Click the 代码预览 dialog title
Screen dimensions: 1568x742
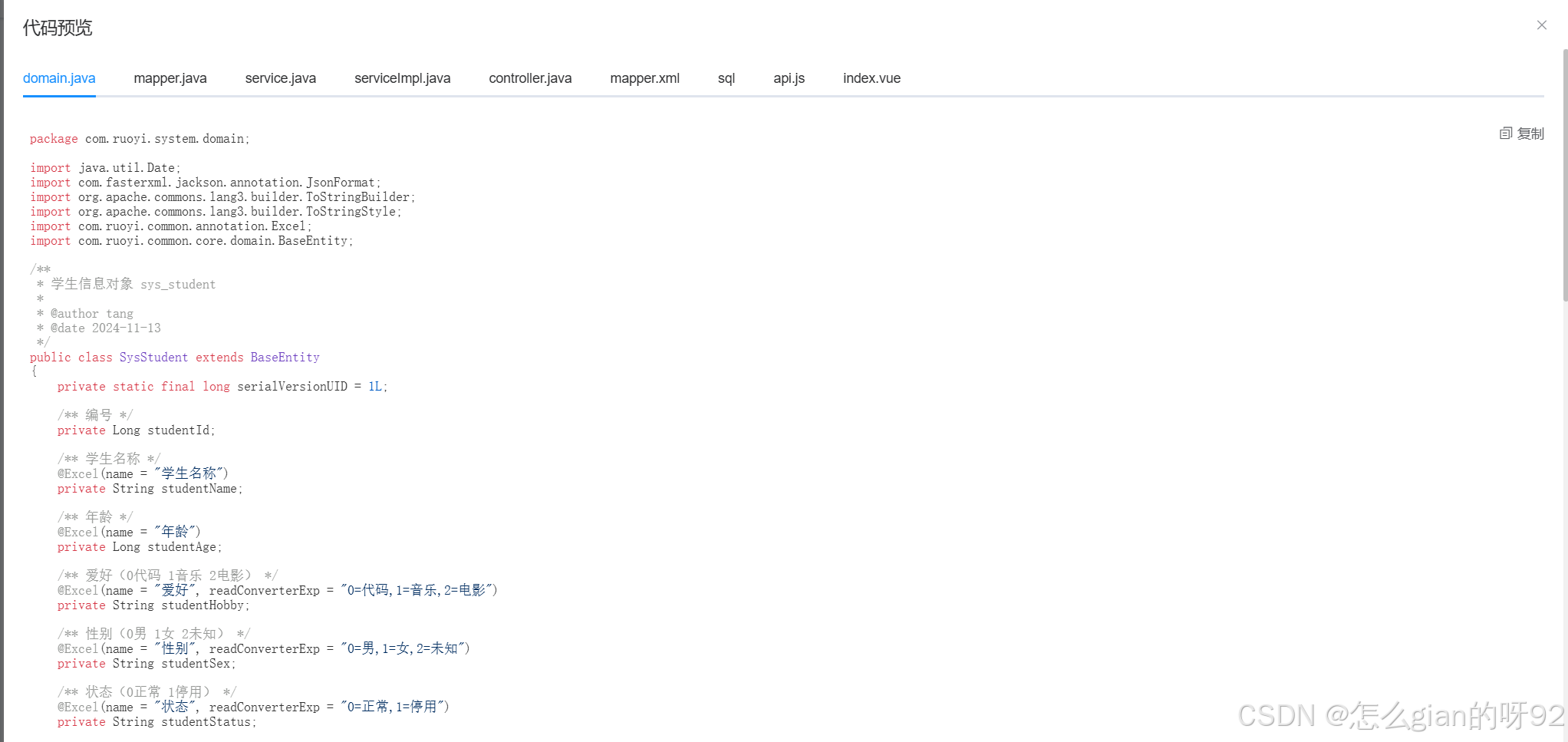(x=58, y=28)
